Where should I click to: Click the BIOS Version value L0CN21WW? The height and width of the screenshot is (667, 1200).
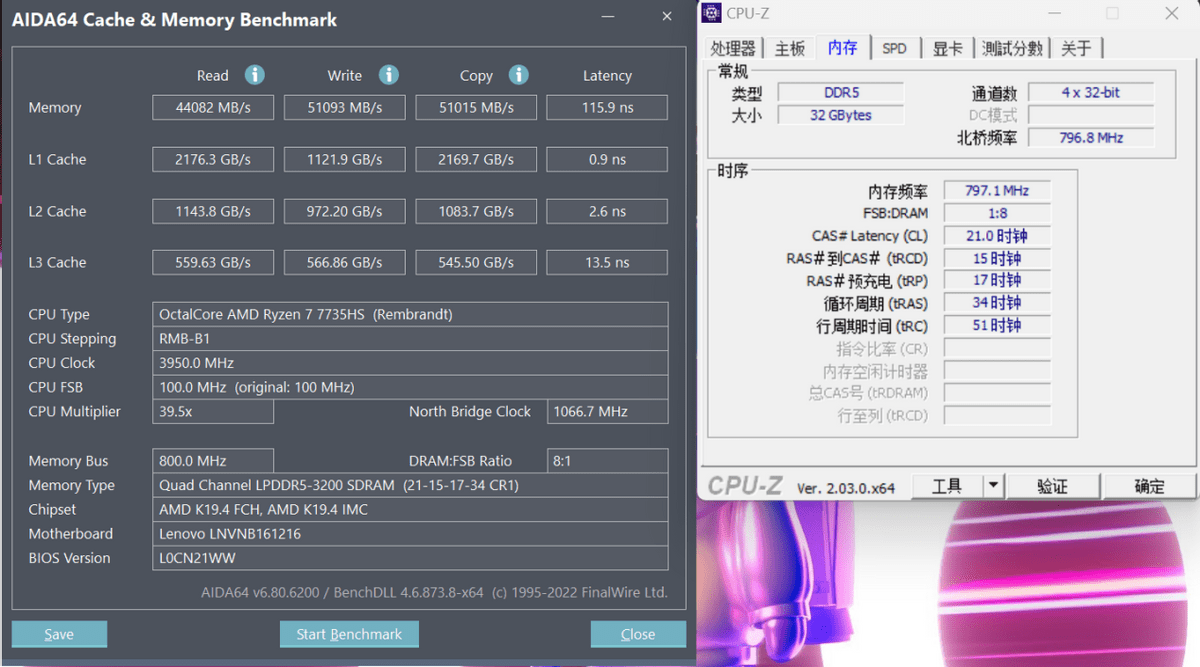(410, 558)
